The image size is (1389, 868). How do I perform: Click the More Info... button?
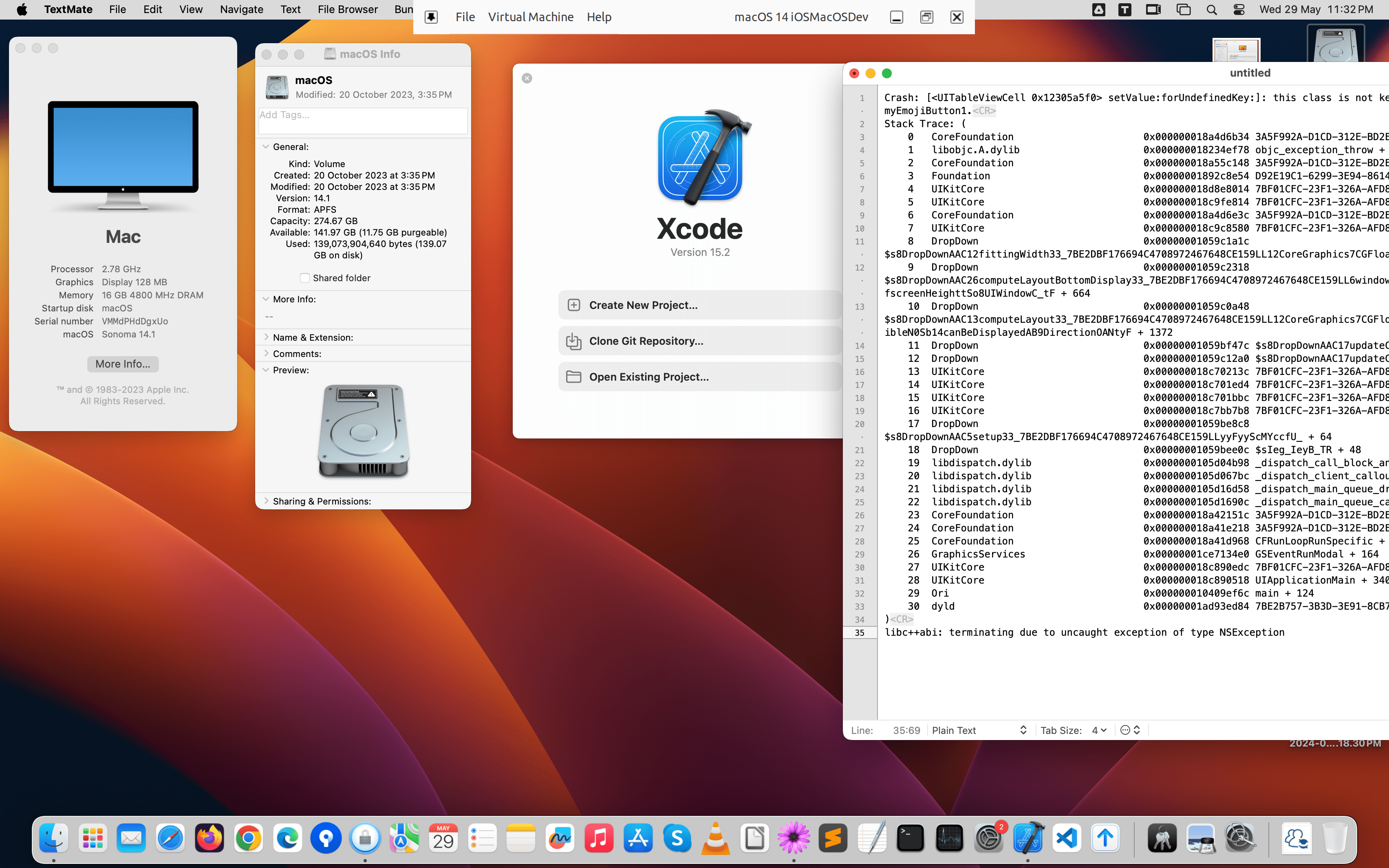[x=123, y=364]
